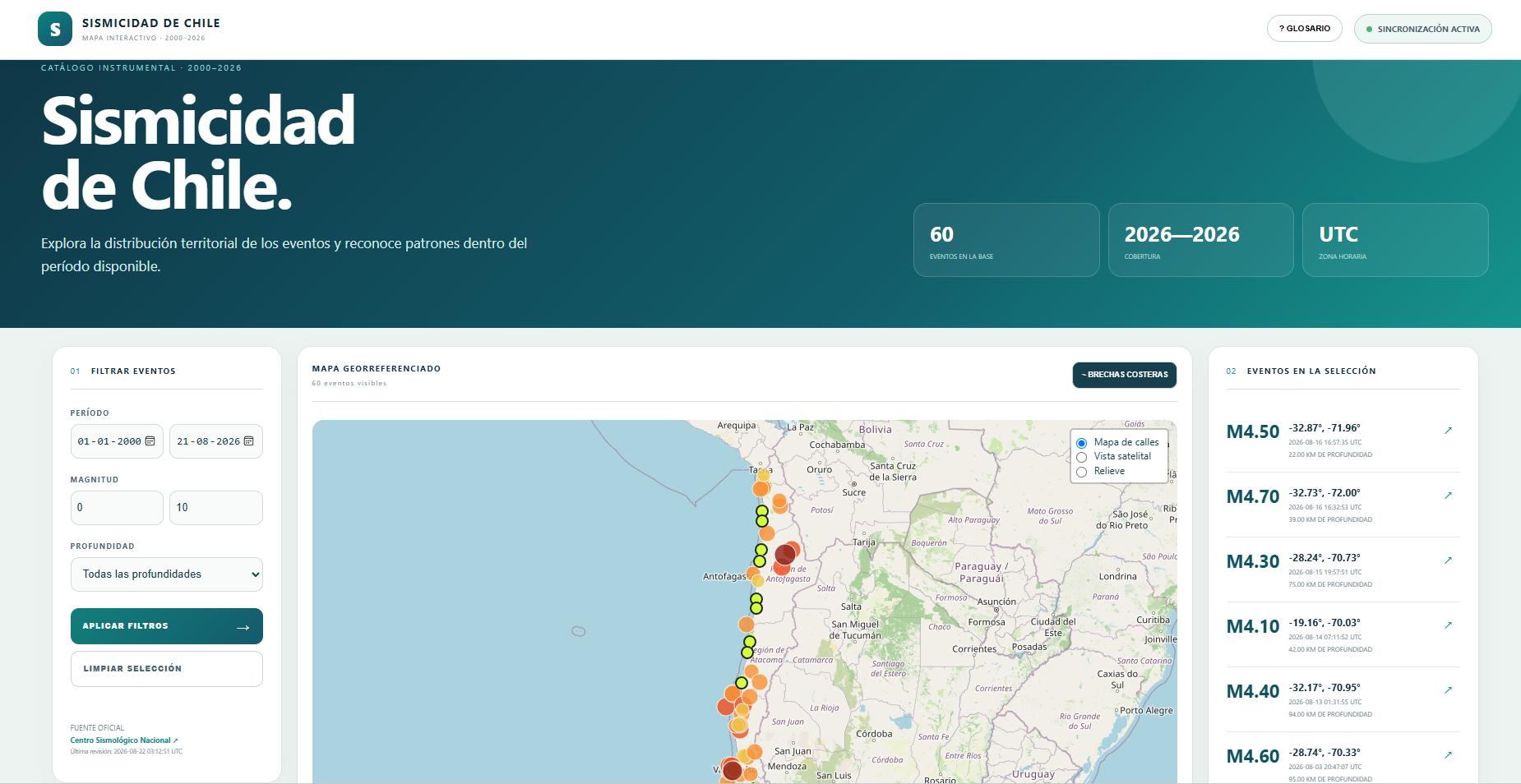The height and width of the screenshot is (784, 1521).
Task: Click the Sismicidad de Chile header title
Action: [x=151, y=23]
